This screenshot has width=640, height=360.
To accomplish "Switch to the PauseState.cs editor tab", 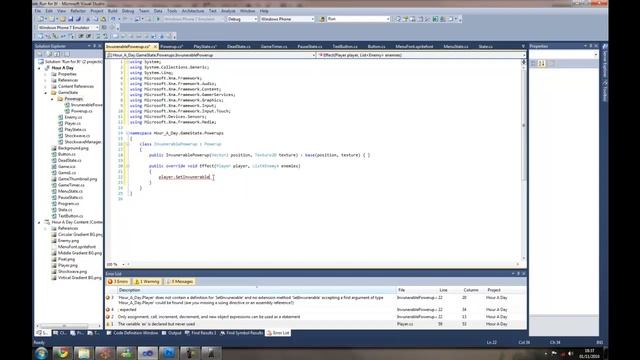I will click(x=310, y=47).
